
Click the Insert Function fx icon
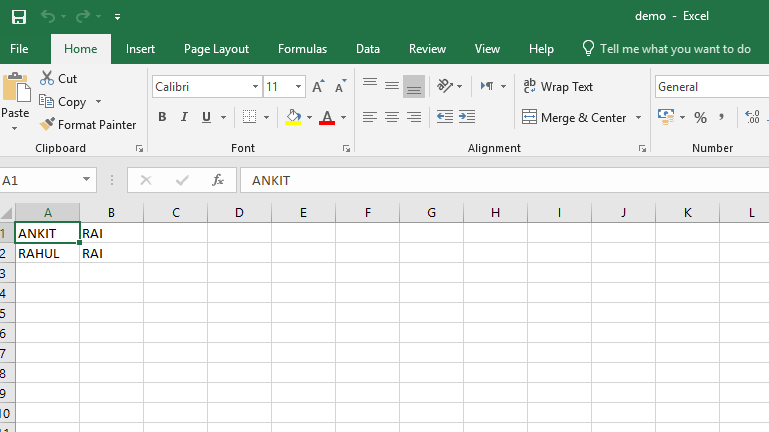pyautogui.click(x=217, y=180)
